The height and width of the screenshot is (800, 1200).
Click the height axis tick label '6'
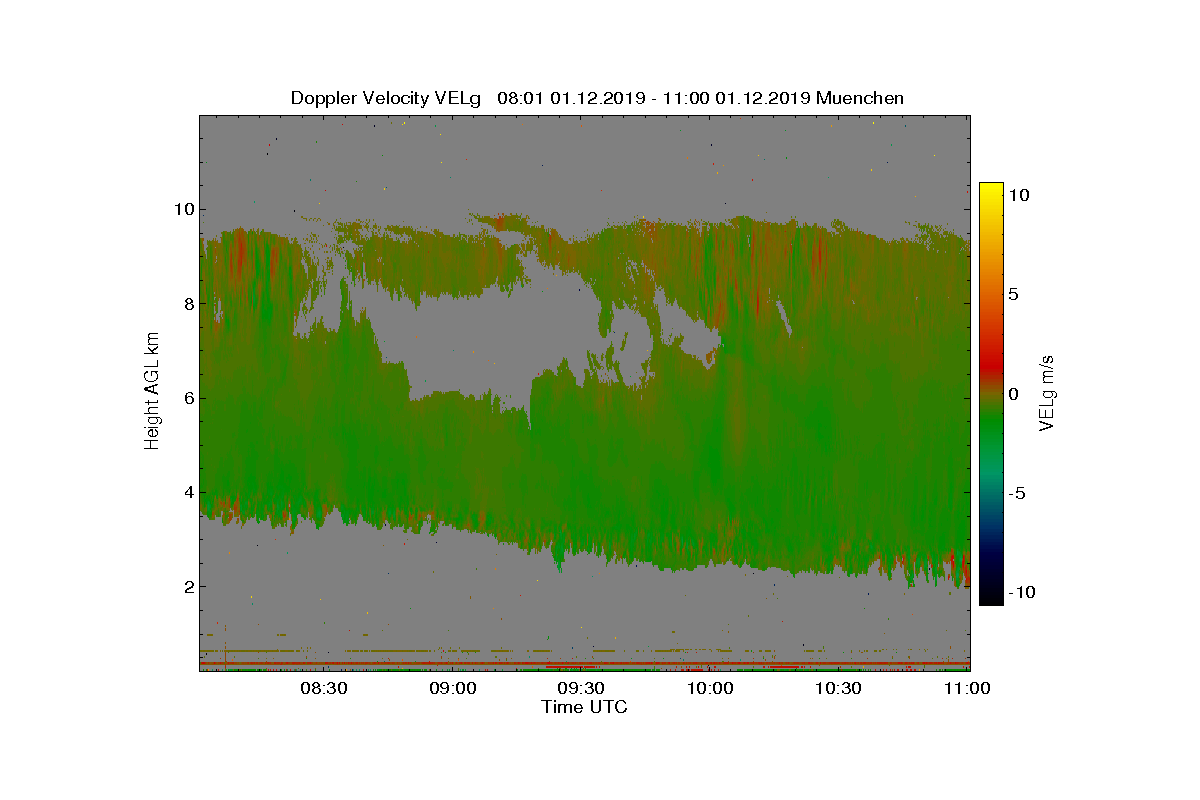point(187,398)
